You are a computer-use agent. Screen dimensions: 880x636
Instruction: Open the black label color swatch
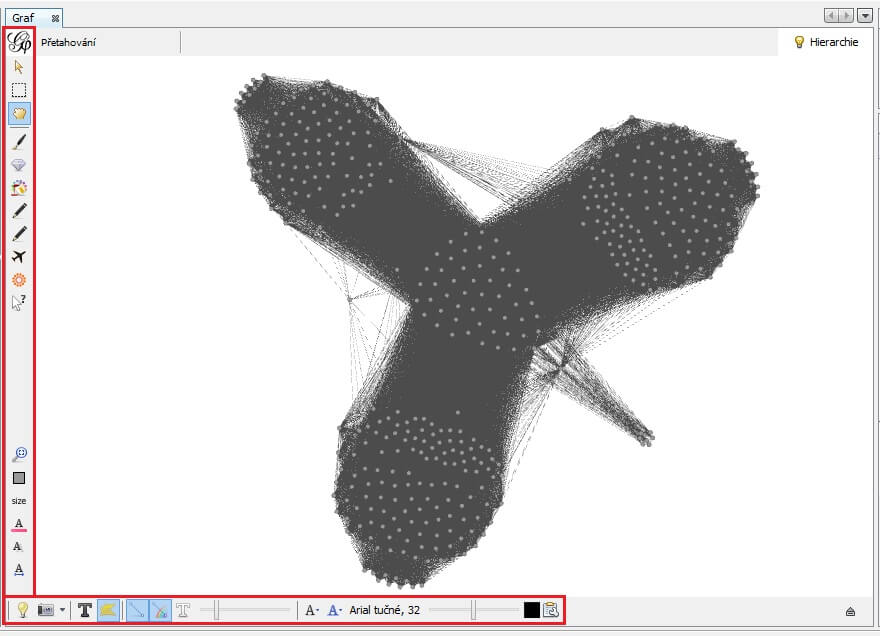pyautogui.click(x=531, y=610)
